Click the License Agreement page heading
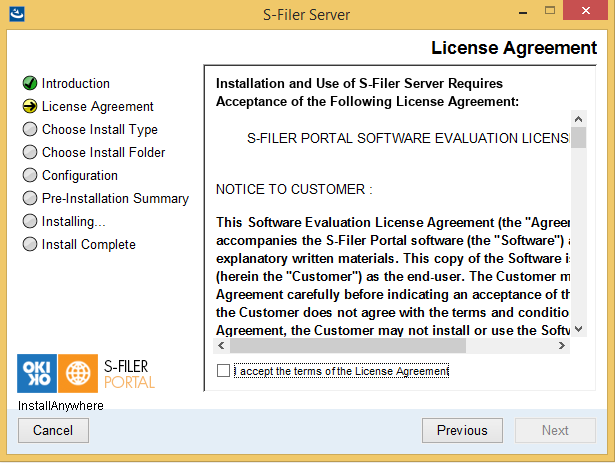The image size is (615, 463). tap(514, 48)
